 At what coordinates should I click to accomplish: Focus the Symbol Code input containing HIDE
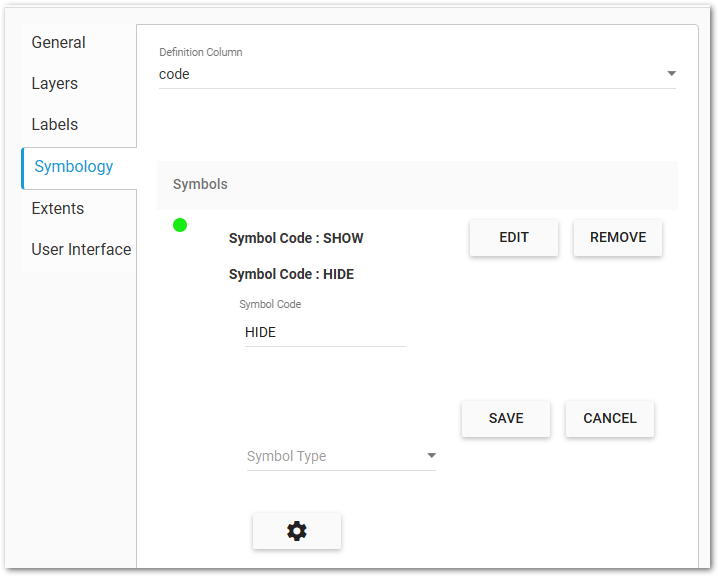click(x=324, y=332)
